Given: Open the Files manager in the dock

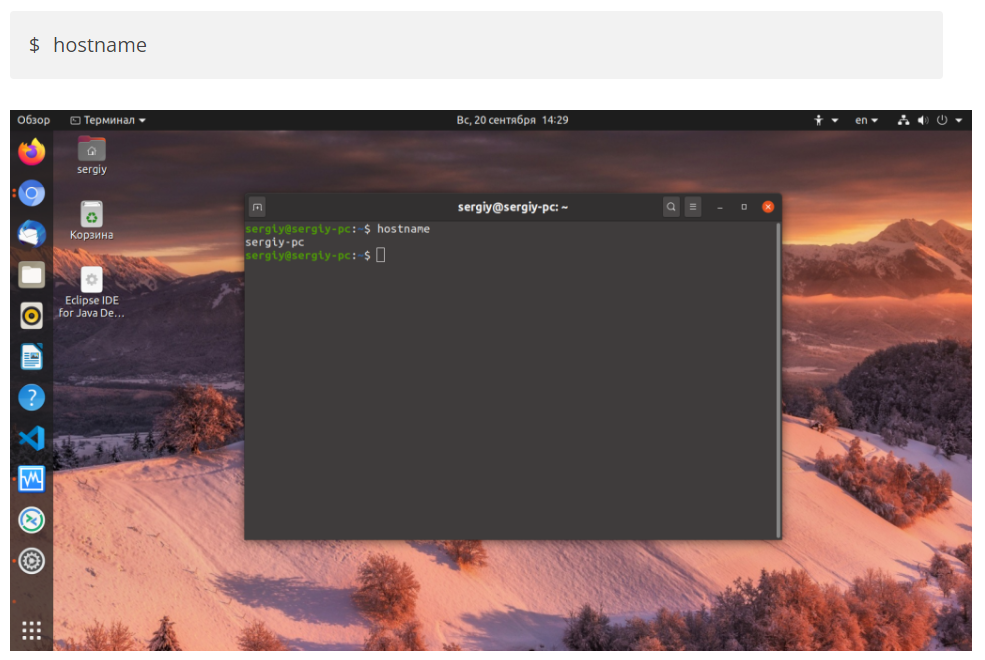Looking at the screenshot, I should pos(32,274).
